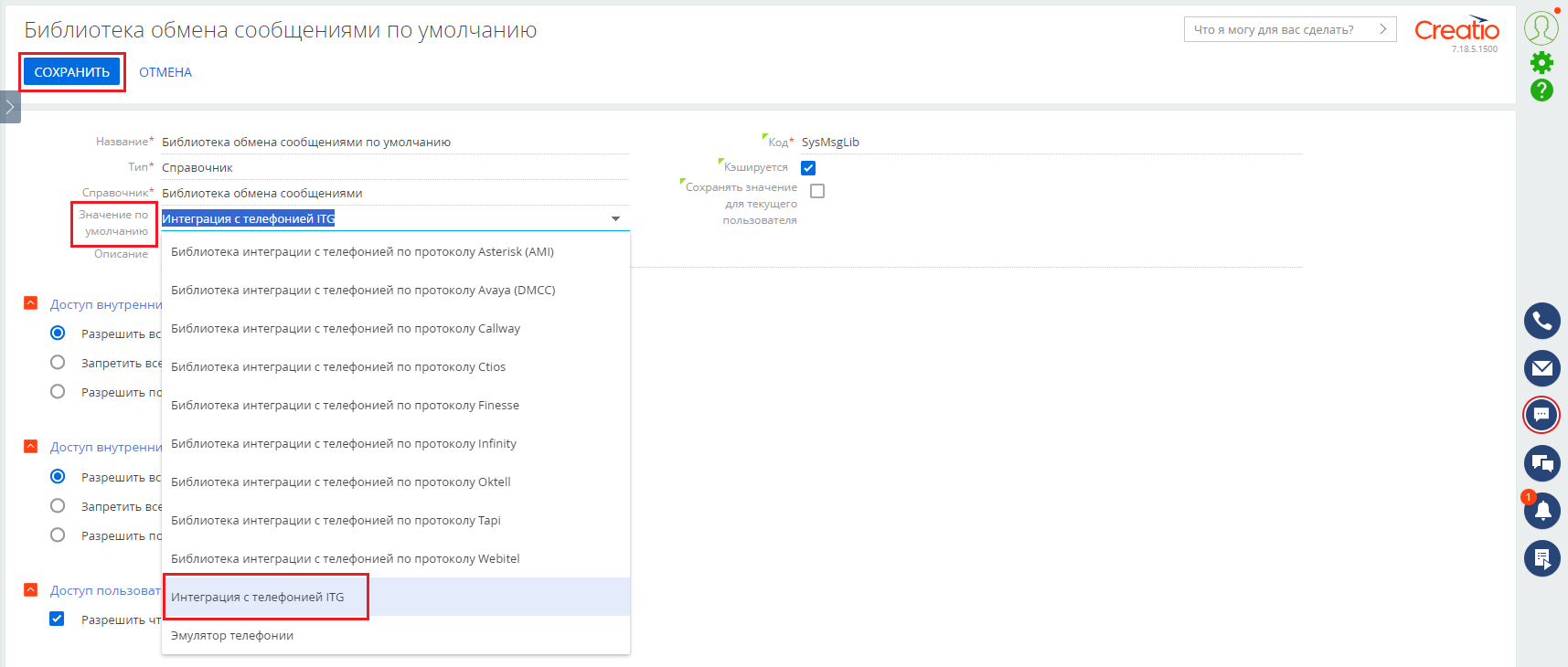
Task: Choose 'Интеграция с телефонией ITG' list option
Action: tap(396, 597)
